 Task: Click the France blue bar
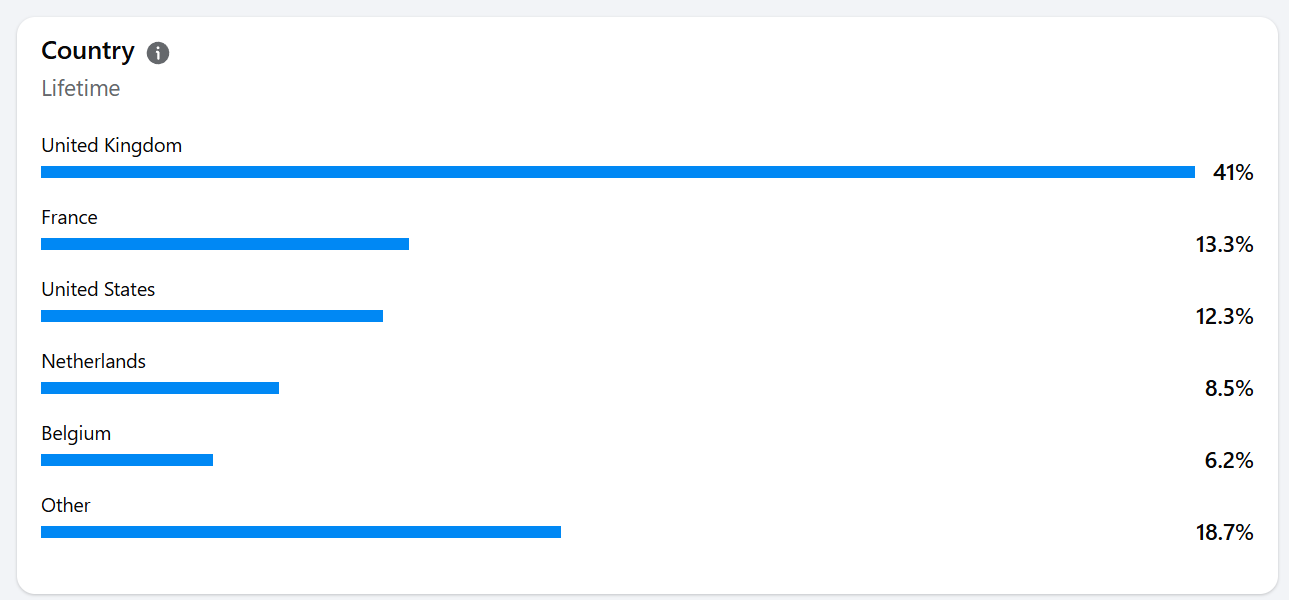225,244
